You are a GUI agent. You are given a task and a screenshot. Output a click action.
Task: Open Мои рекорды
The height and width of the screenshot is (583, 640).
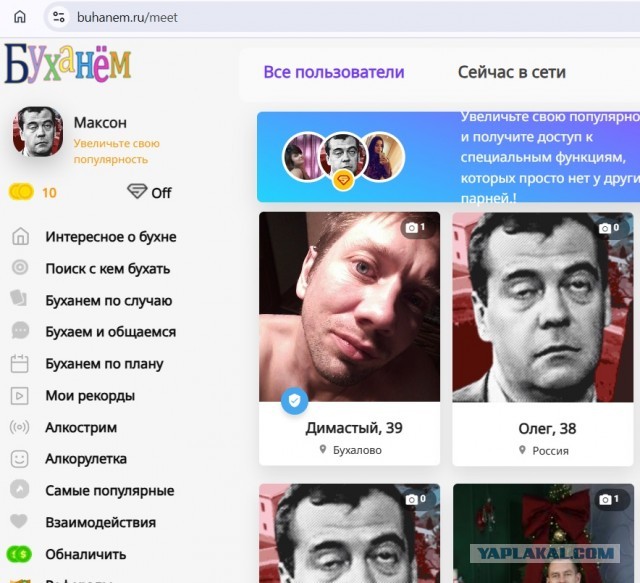point(90,396)
